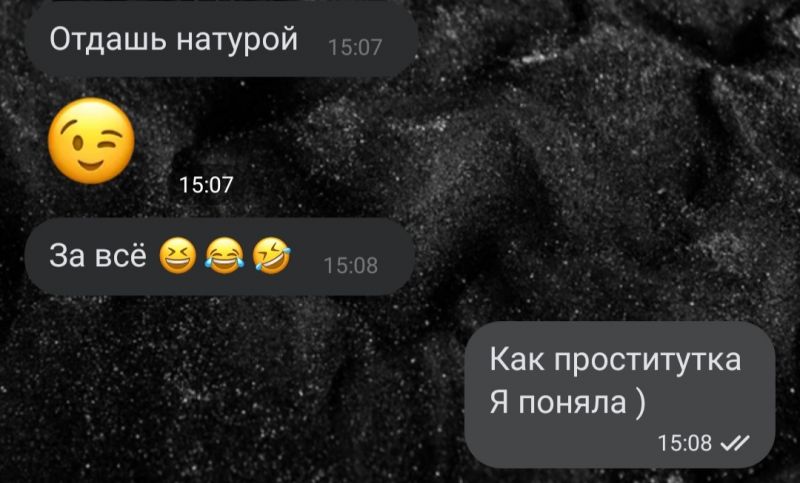The width and height of the screenshot is (800, 483).
Task: Tap the large winking face emoji
Action: (91, 141)
